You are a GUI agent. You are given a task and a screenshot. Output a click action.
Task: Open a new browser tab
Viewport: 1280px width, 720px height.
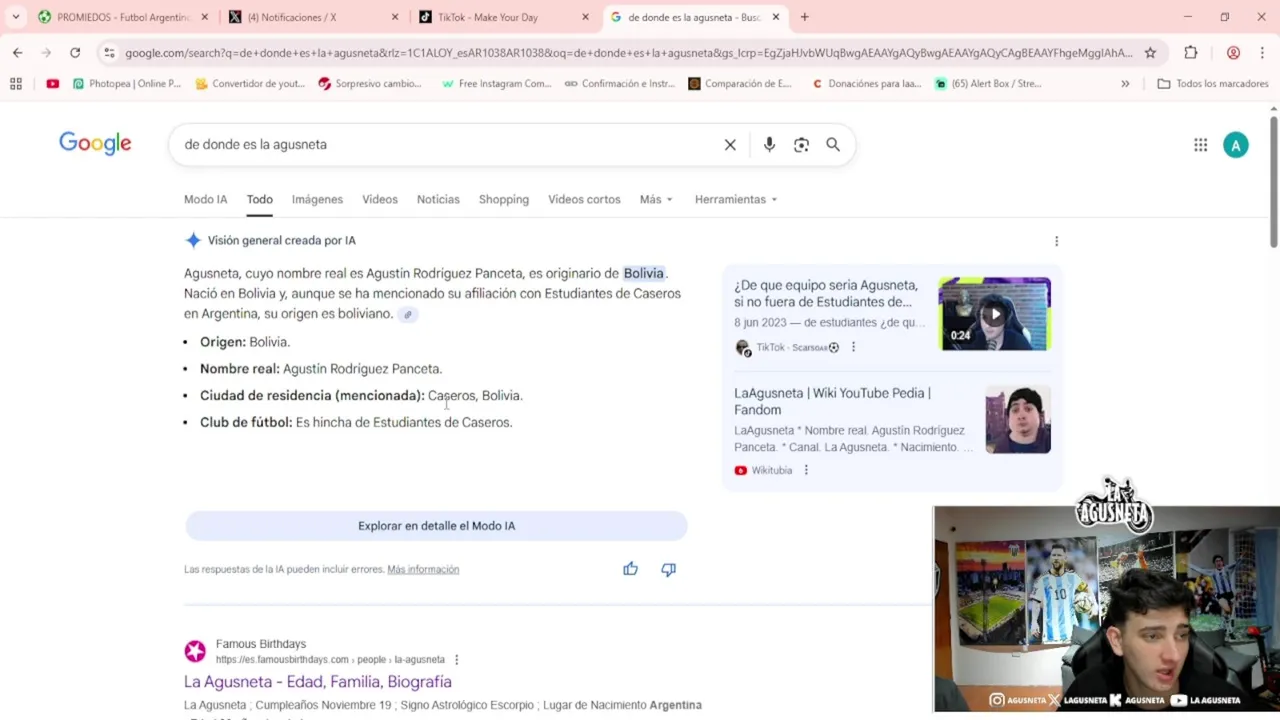point(804,17)
